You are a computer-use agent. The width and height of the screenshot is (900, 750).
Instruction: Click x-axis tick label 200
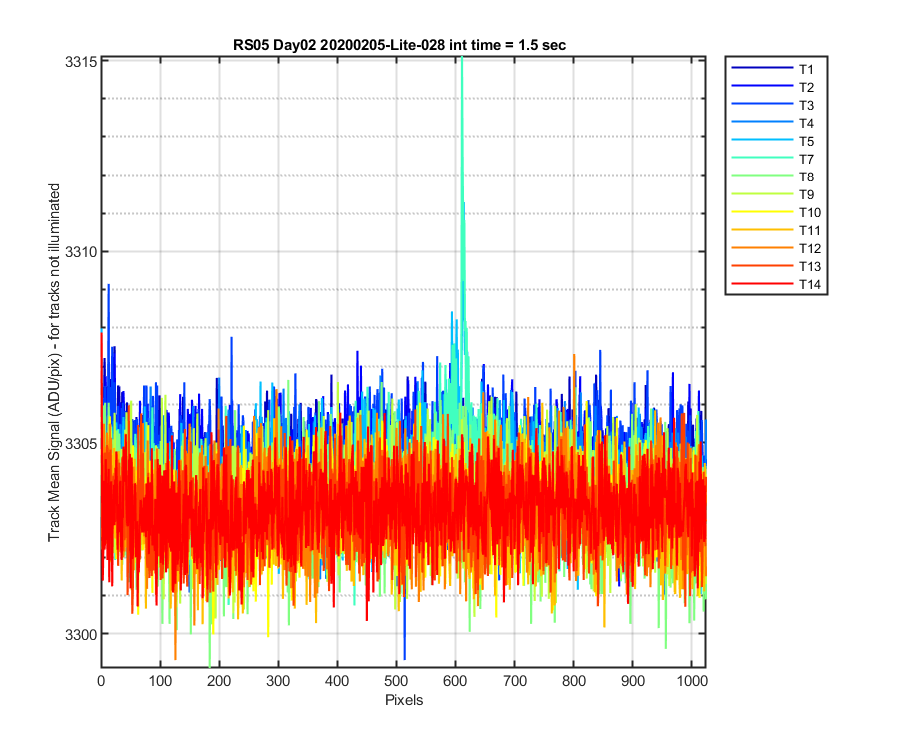[x=219, y=681]
